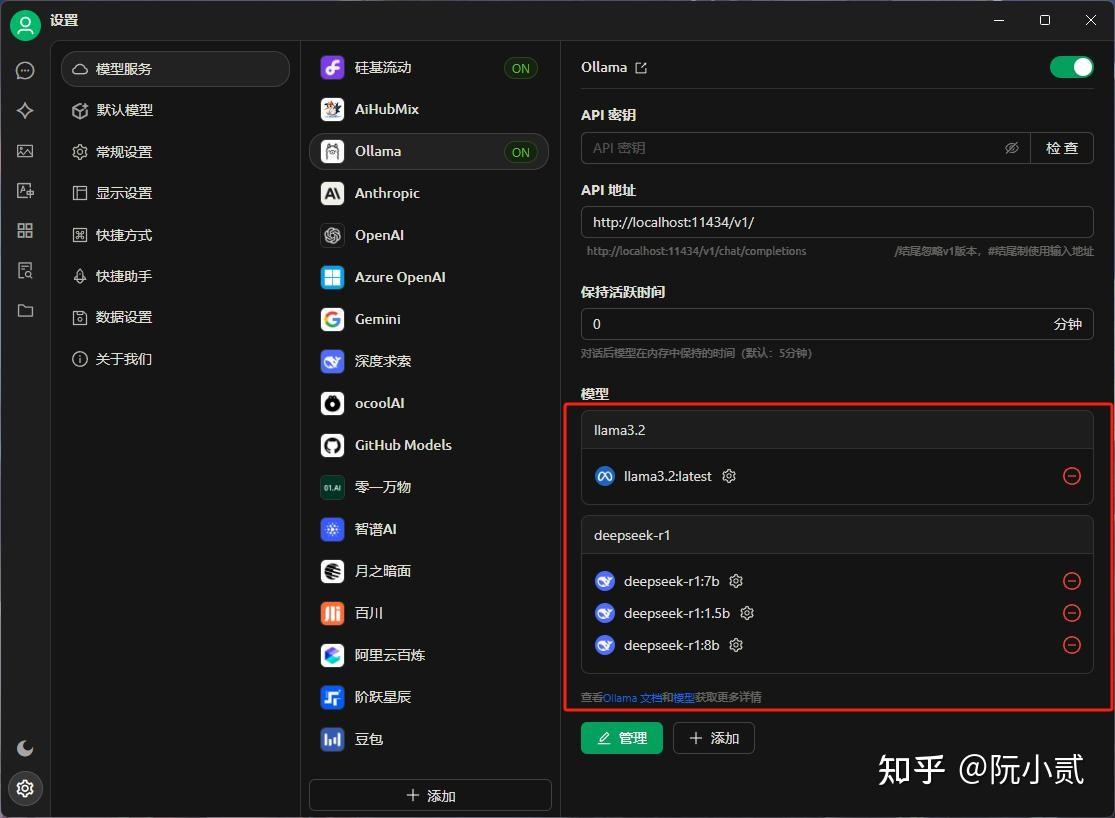Viewport: 1115px width, 818px height.
Task: Select the 关于我们 settings menu
Action: (x=176, y=358)
